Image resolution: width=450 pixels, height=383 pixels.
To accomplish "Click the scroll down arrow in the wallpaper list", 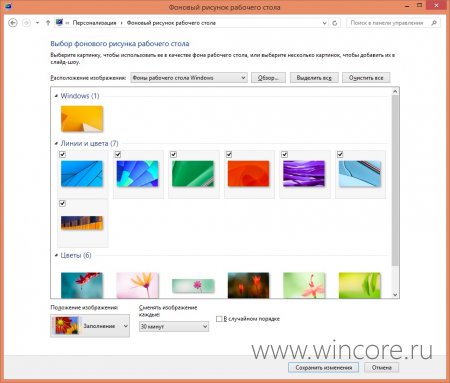I will coord(395,295).
